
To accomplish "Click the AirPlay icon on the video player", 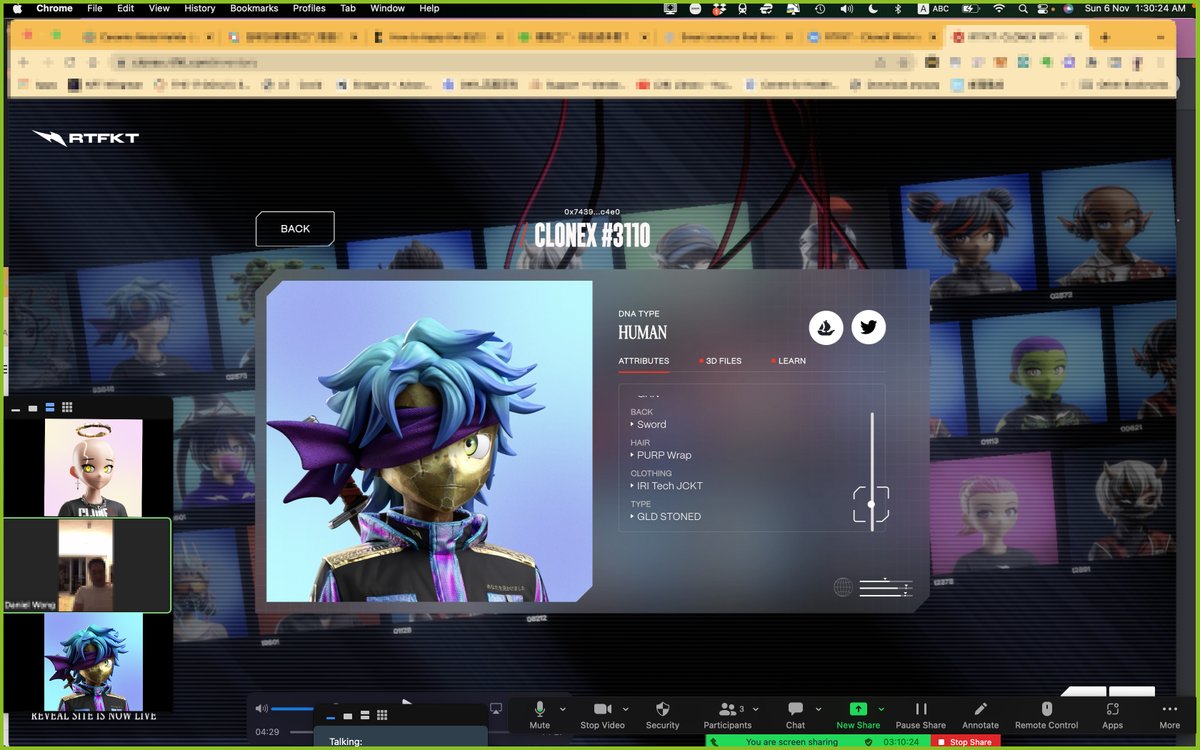I will 496,709.
